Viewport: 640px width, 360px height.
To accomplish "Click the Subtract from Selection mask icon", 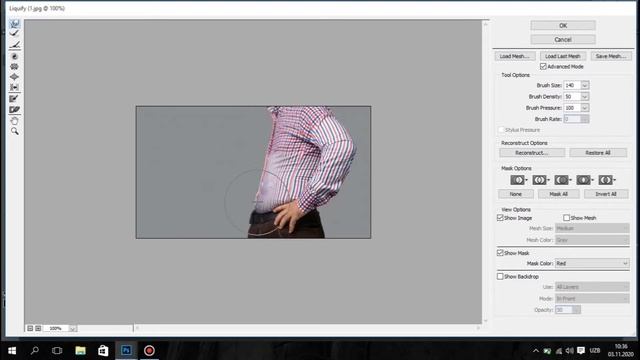I will [x=561, y=180].
